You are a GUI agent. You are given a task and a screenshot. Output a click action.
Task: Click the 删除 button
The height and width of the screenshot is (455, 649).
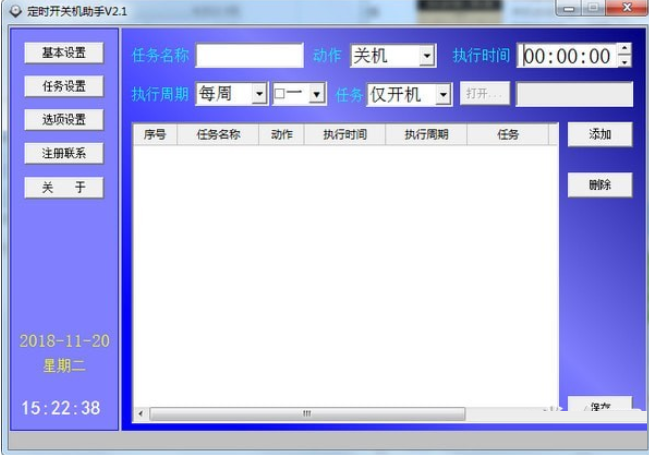click(600, 185)
